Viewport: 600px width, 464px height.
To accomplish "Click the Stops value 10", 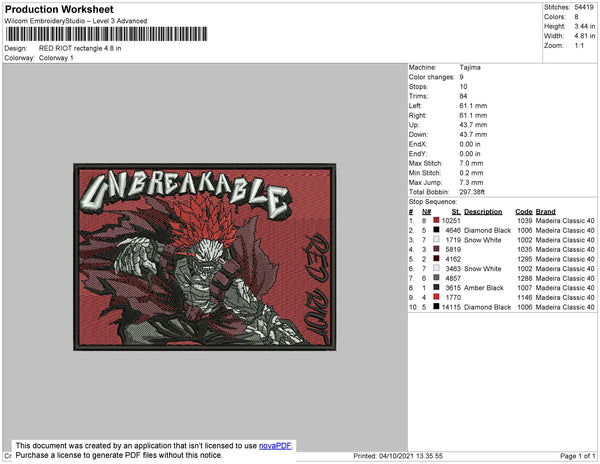I will point(463,86).
